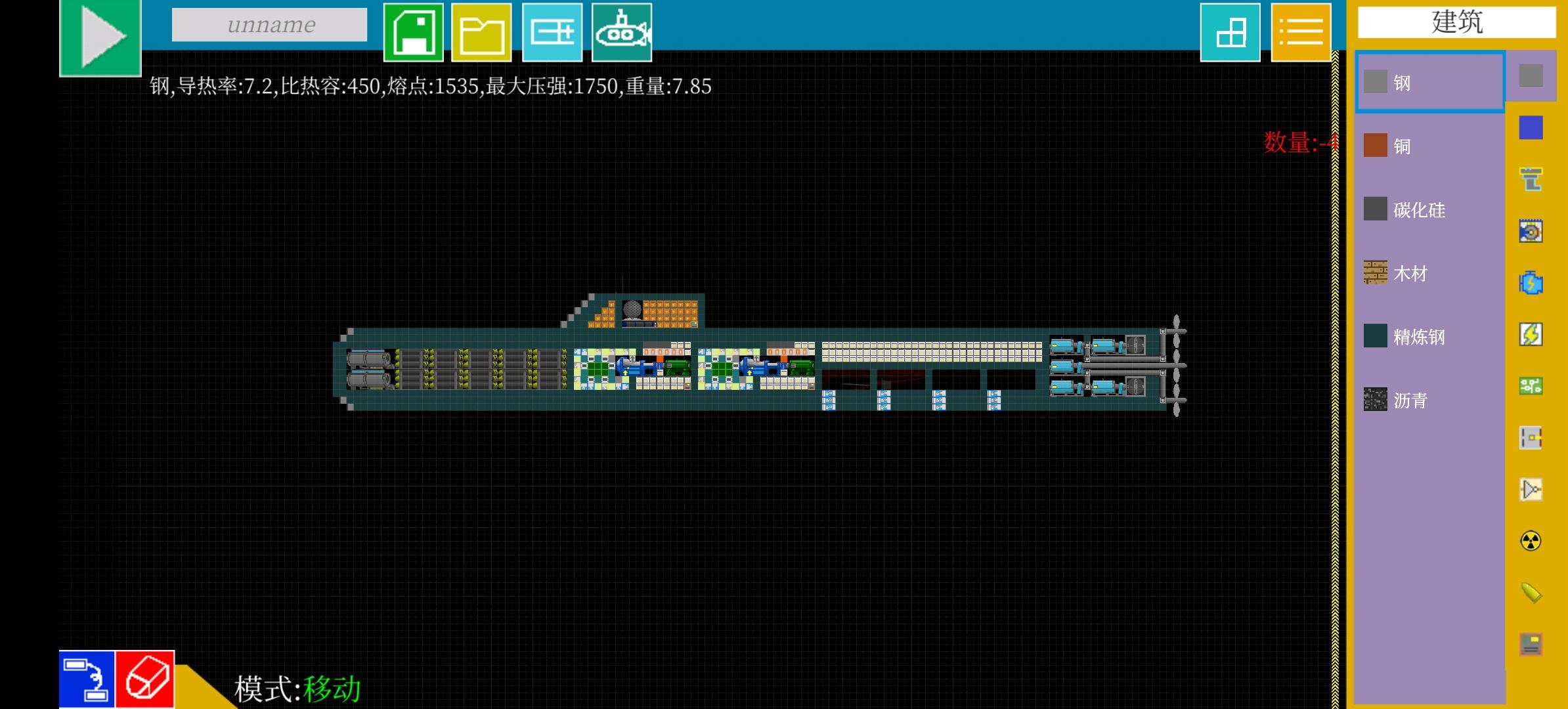Click the teal blueprint layout icon
This screenshot has width=1568, height=709.
(552, 32)
